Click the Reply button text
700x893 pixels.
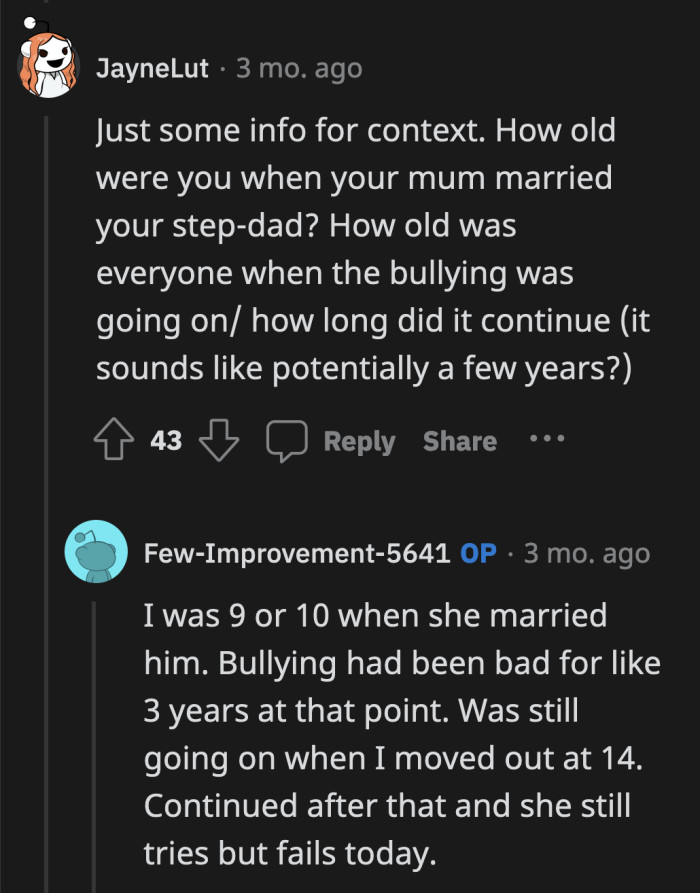tap(359, 441)
